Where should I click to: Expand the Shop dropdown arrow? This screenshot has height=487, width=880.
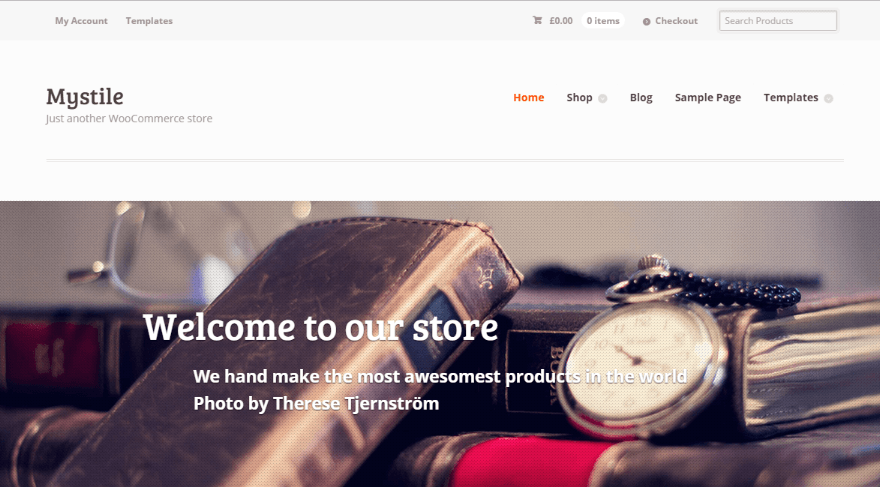(603, 98)
